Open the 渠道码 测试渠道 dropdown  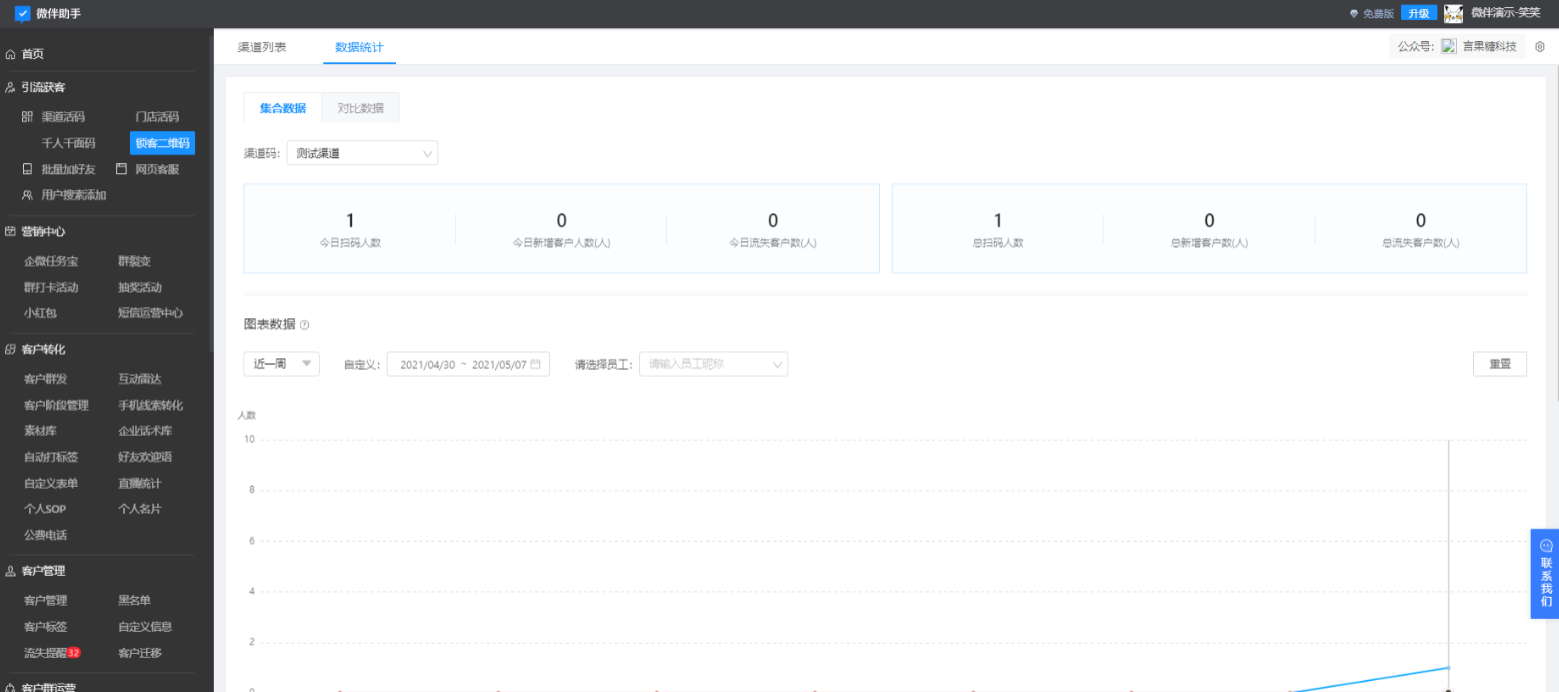coord(362,153)
